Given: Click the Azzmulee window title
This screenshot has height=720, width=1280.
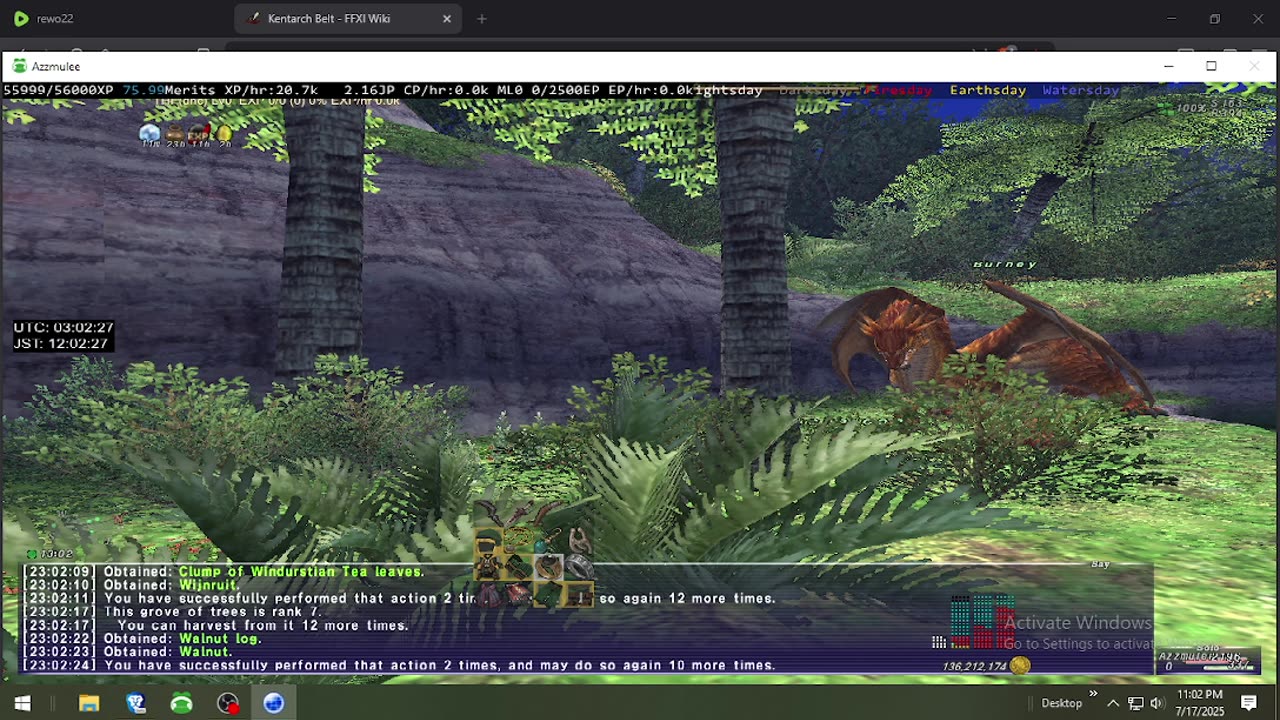Looking at the screenshot, I should pyautogui.click(x=56, y=66).
